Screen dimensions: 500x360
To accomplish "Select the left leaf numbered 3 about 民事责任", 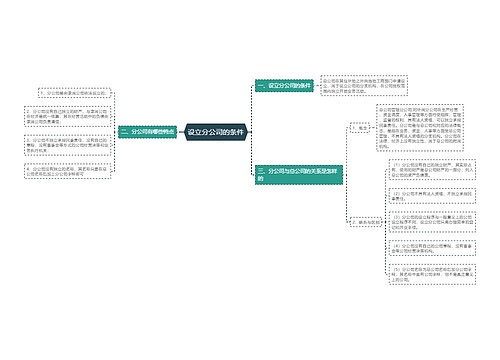I will (x=67, y=145).
